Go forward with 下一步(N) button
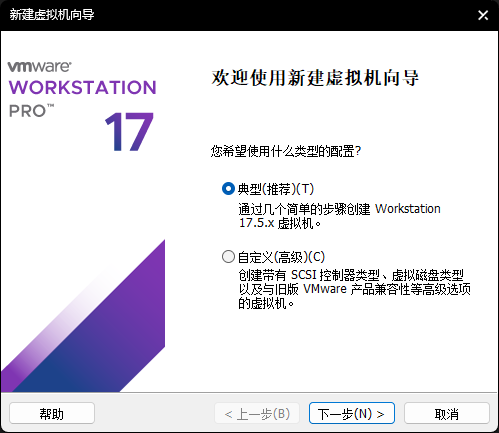499x433 pixels. (352, 413)
